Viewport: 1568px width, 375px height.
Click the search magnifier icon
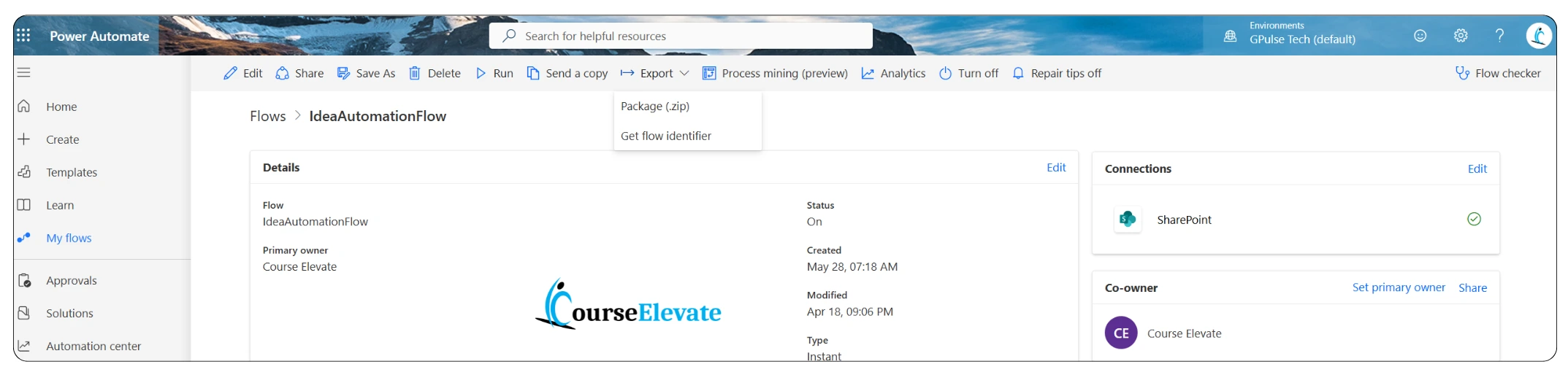(510, 35)
